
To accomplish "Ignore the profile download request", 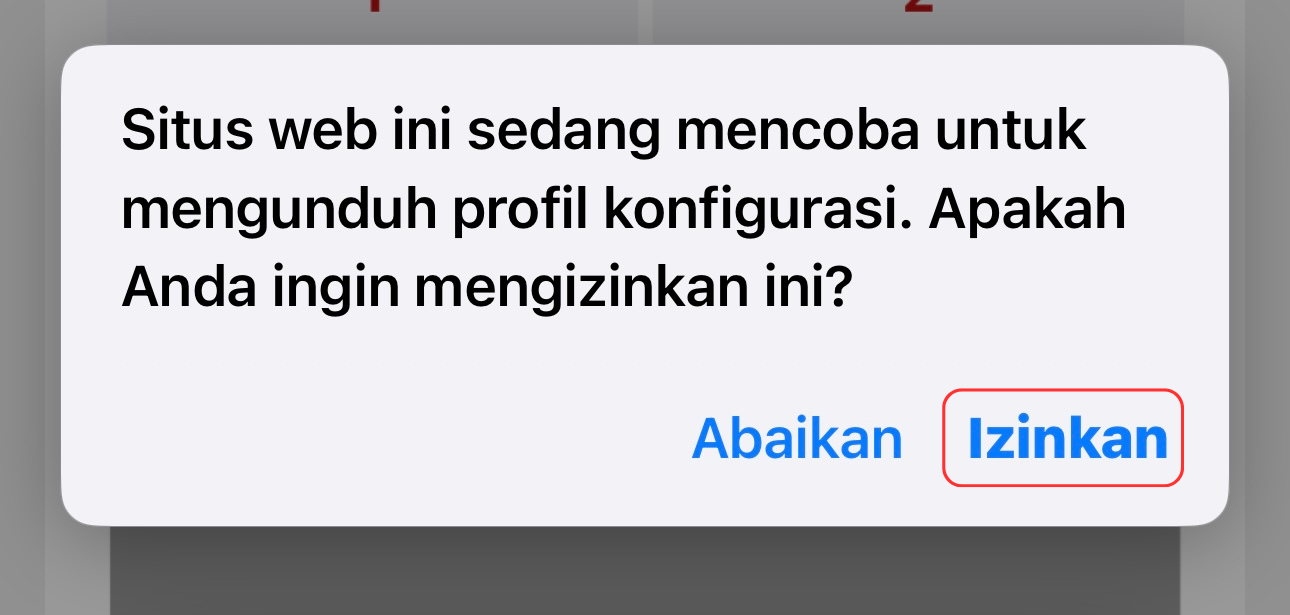I will (x=797, y=438).
